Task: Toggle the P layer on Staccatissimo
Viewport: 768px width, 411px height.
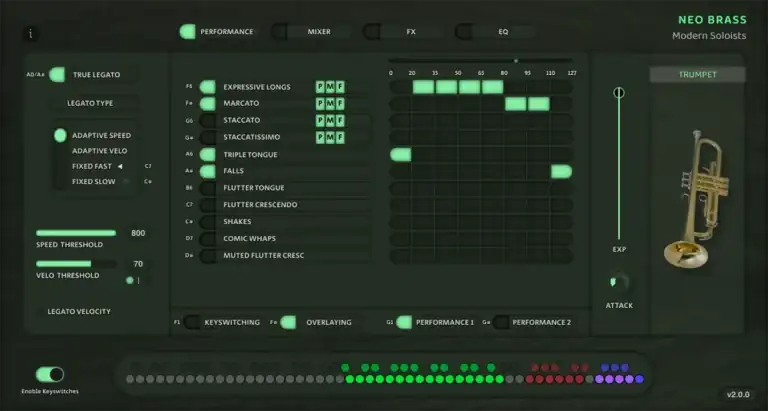Action: coord(320,137)
